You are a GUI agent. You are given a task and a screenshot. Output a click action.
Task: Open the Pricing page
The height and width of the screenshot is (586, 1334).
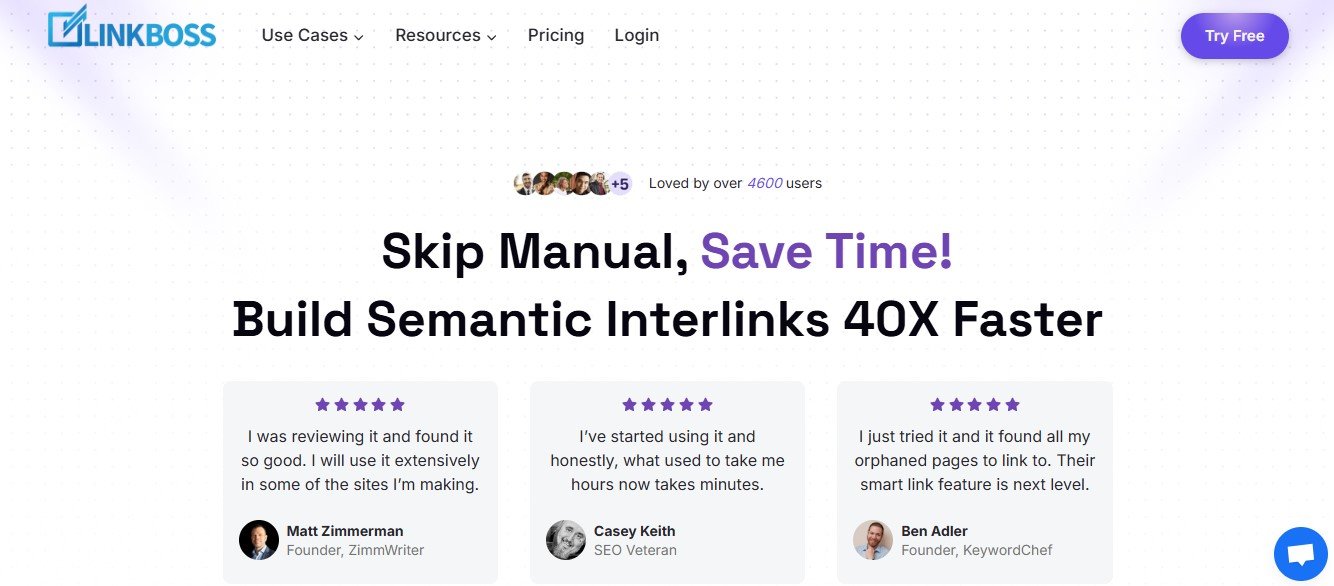(x=556, y=36)
